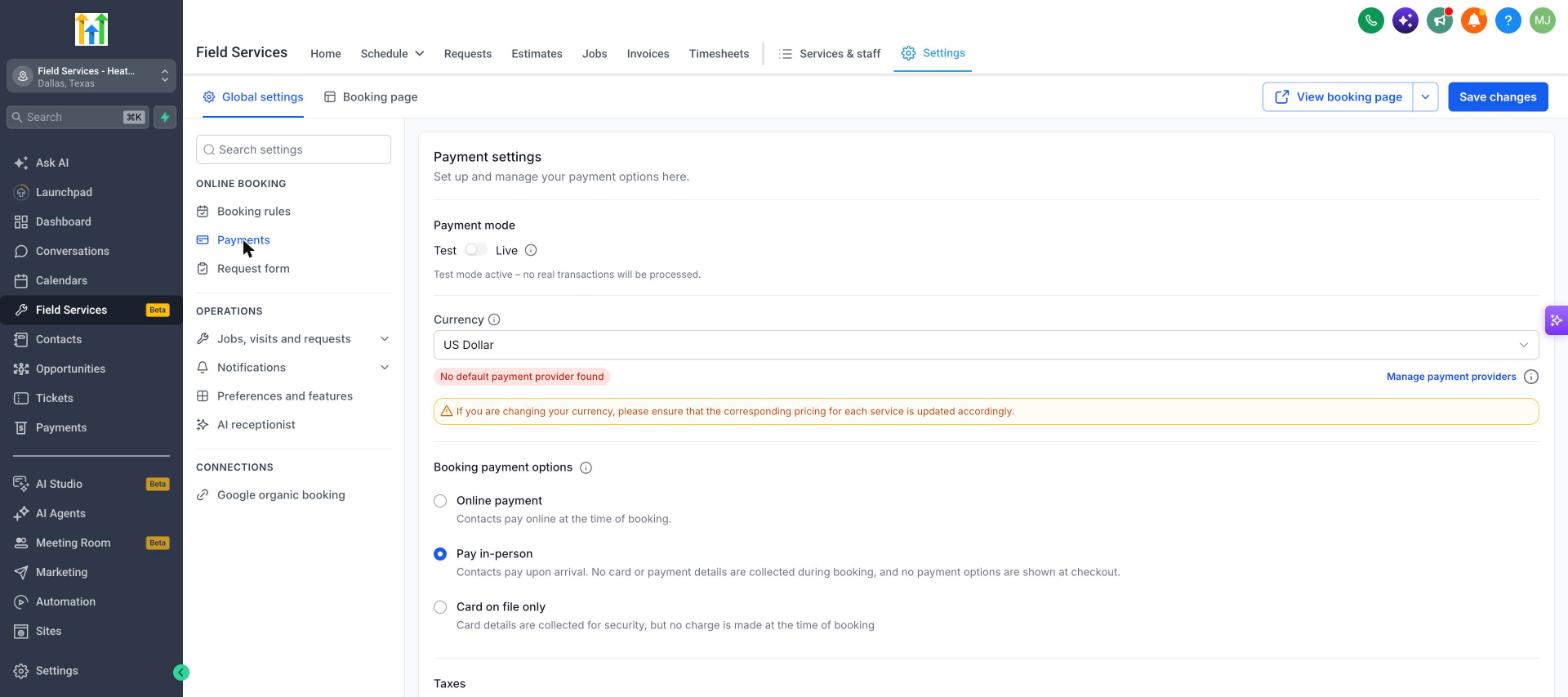
Task: Open Manage payment providers link
Action: [1450, 377]
